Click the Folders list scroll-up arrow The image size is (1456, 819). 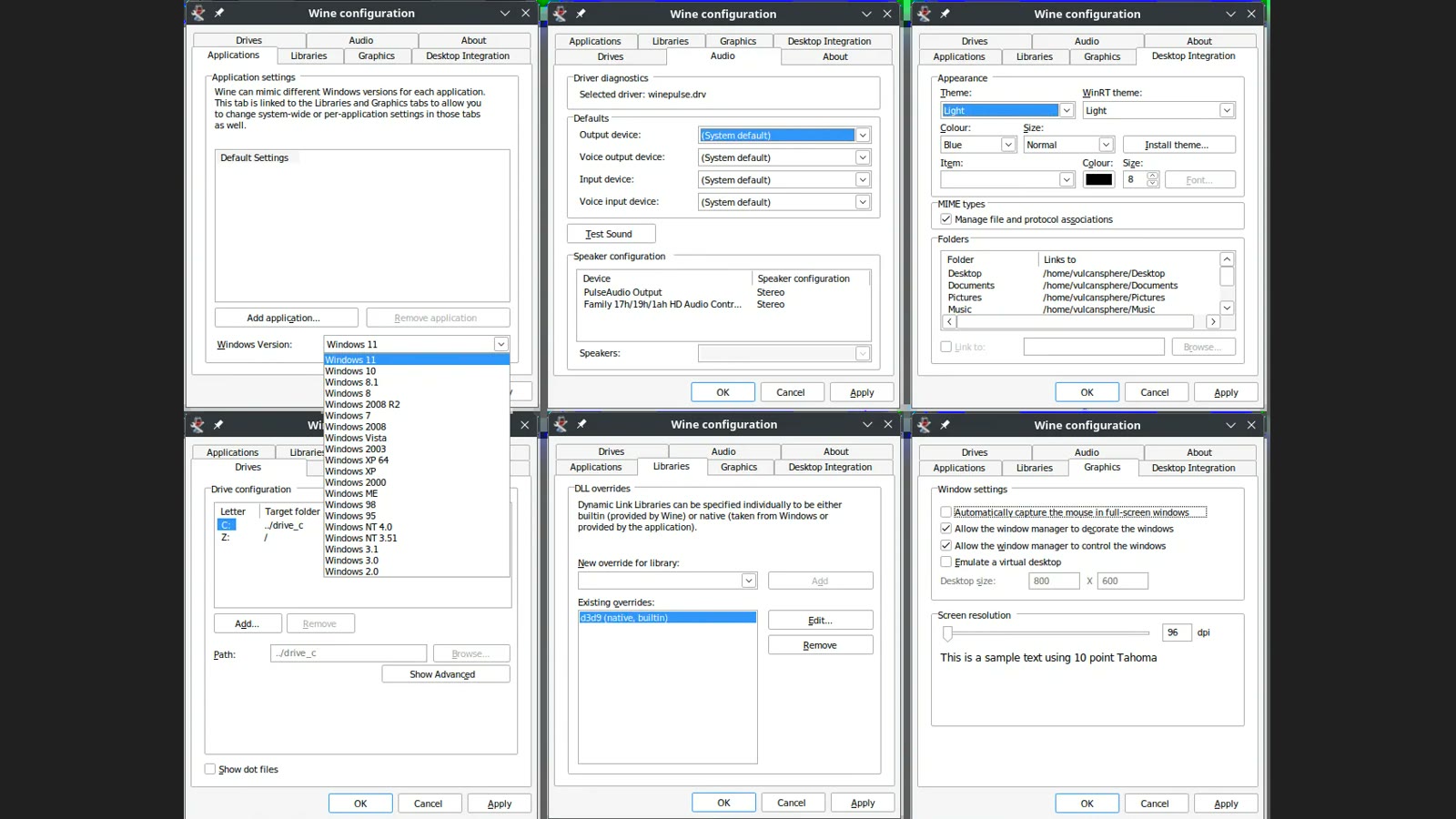point(1227,259)
